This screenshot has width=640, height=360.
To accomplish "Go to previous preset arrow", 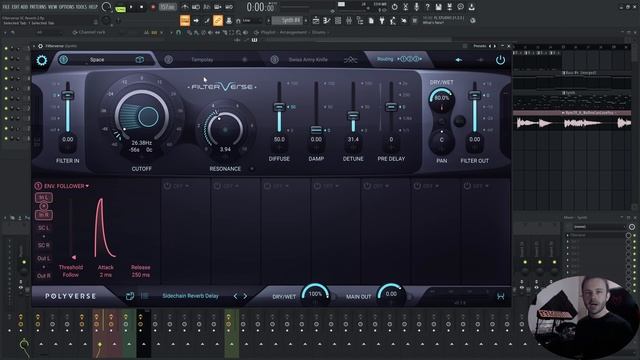I will click(235, 296).
